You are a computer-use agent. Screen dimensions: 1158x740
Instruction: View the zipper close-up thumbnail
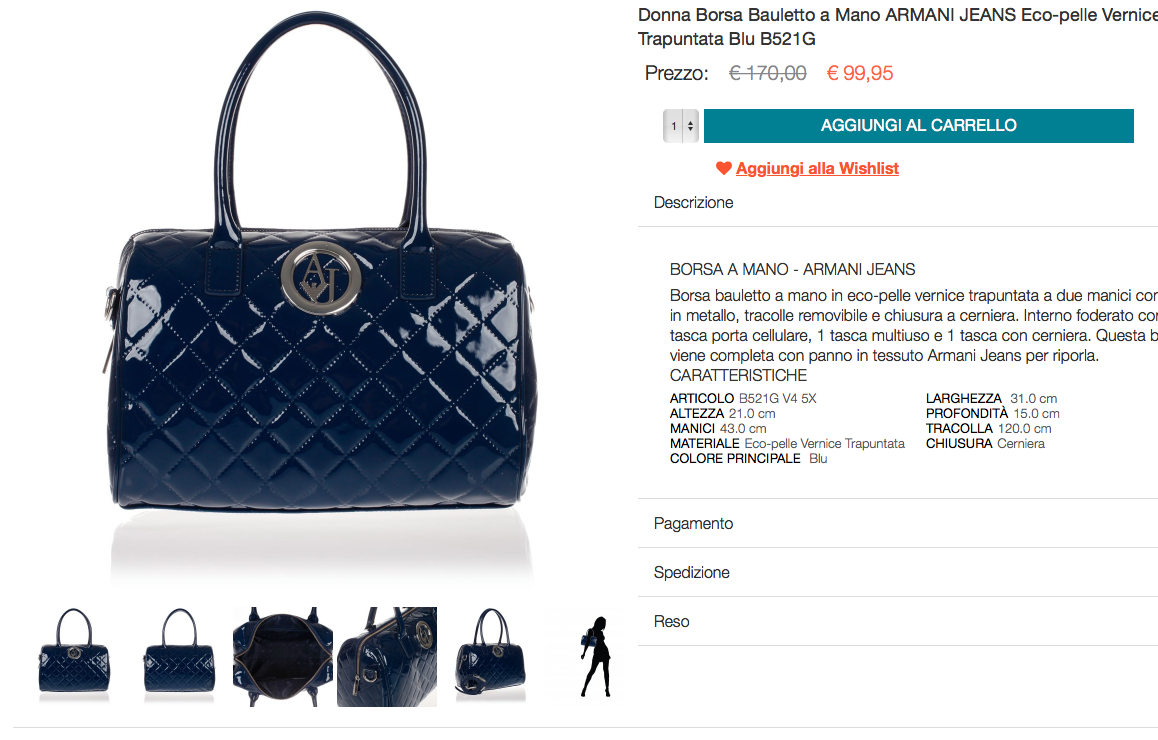coord(387,657)
